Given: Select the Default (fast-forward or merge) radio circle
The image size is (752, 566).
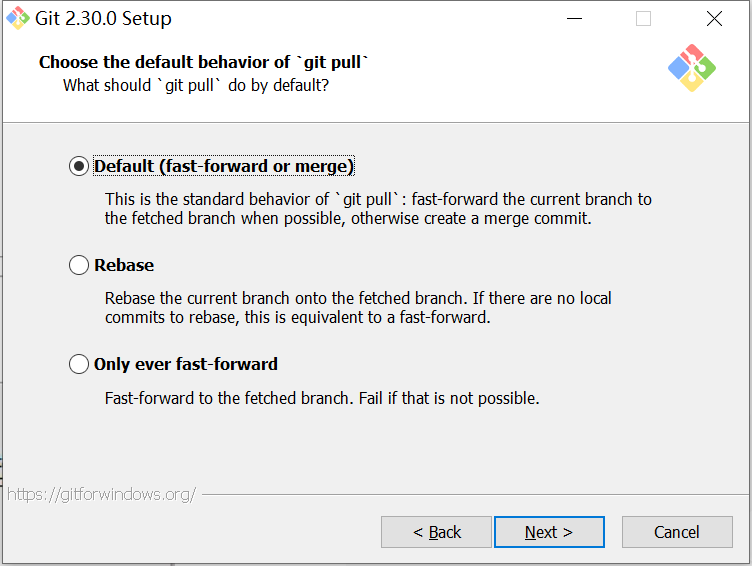Looking at the screenshot, I should coord(79,167).
